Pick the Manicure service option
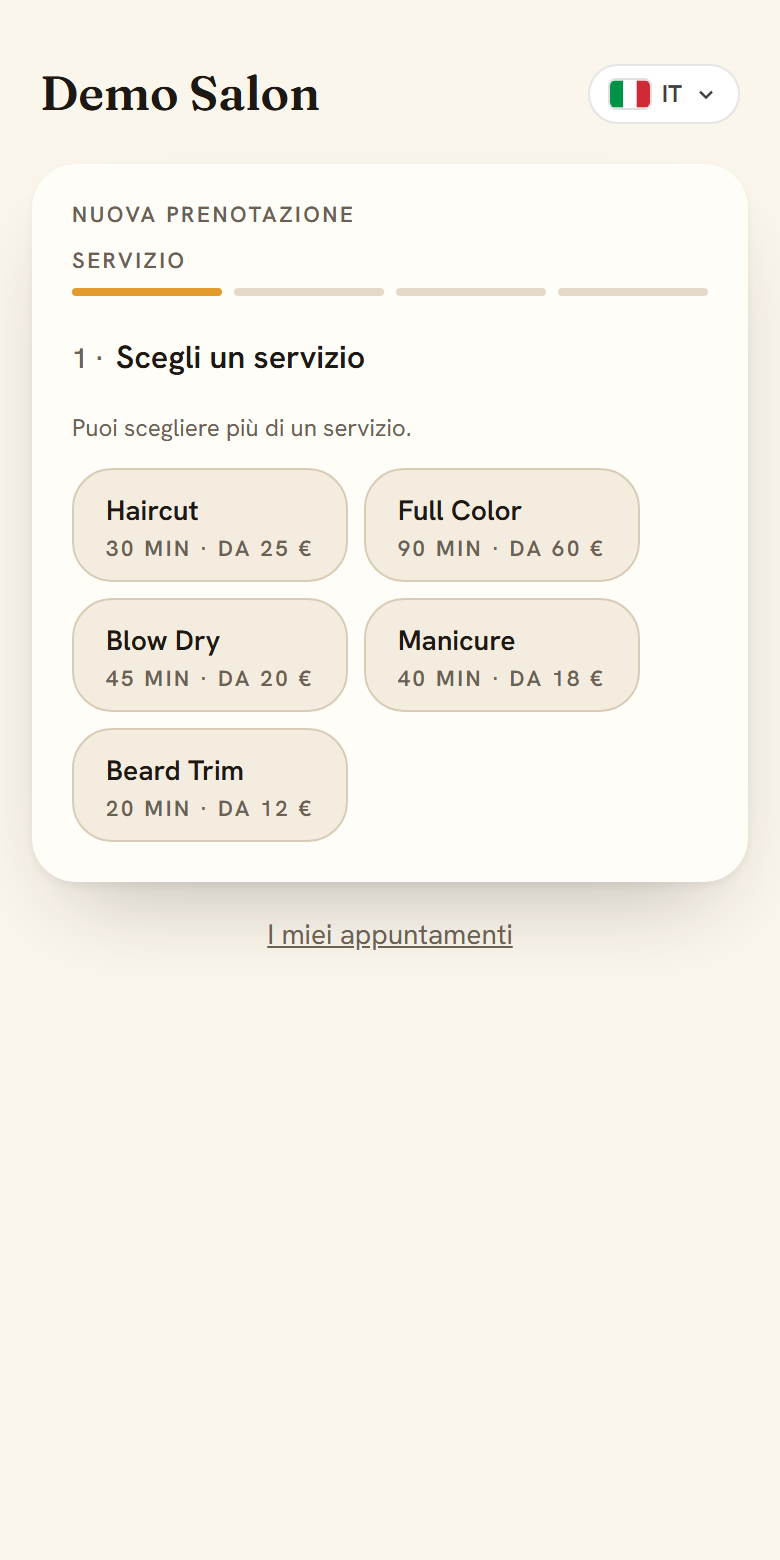780x1560 pixels. tap(502, 655)
